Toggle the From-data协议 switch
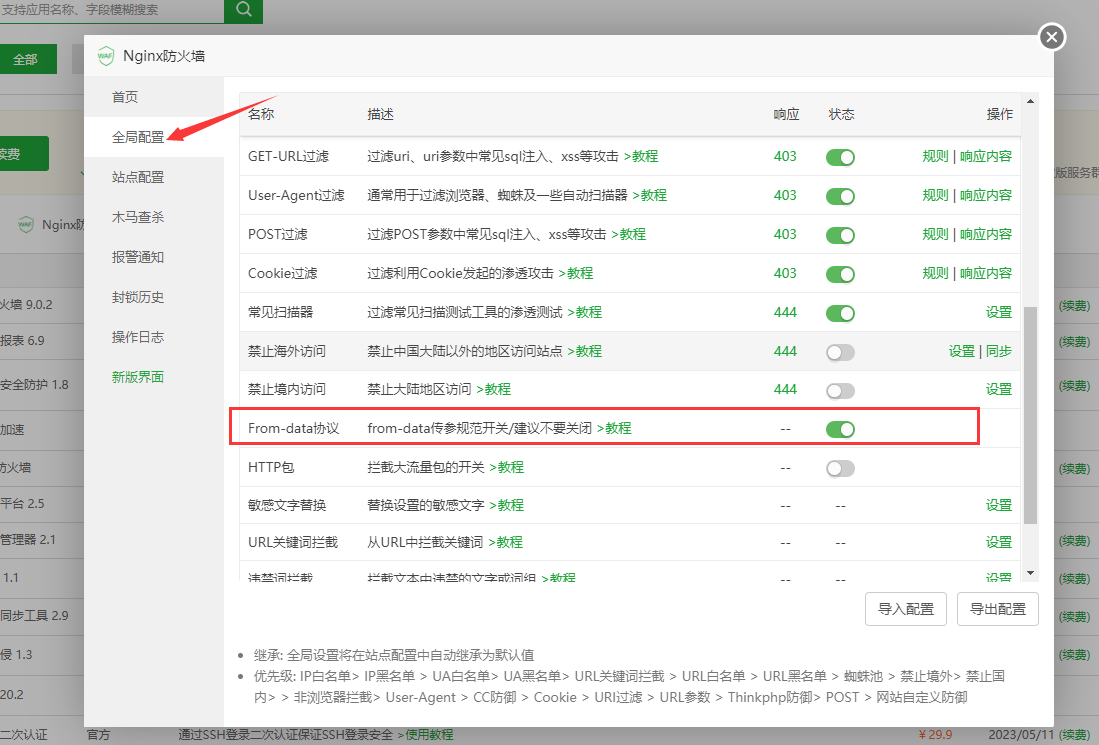The image size is (1099, 745). tap(840, 429)
